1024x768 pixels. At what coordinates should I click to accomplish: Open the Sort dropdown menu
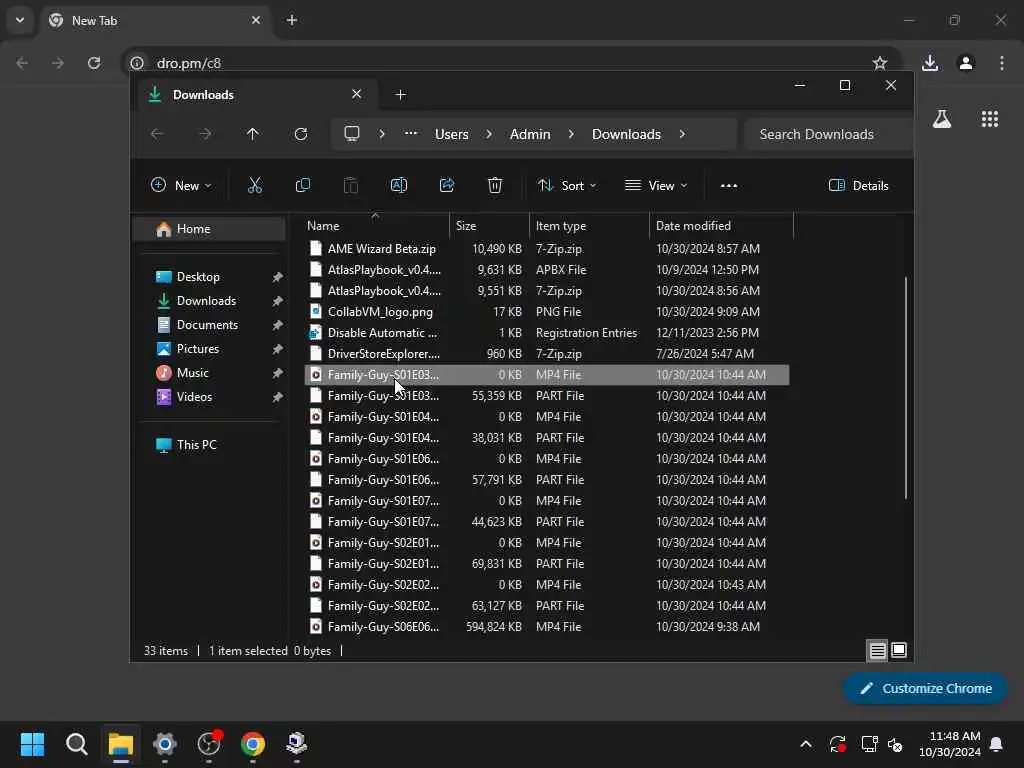pyautogui.click(x=567, y=185)
